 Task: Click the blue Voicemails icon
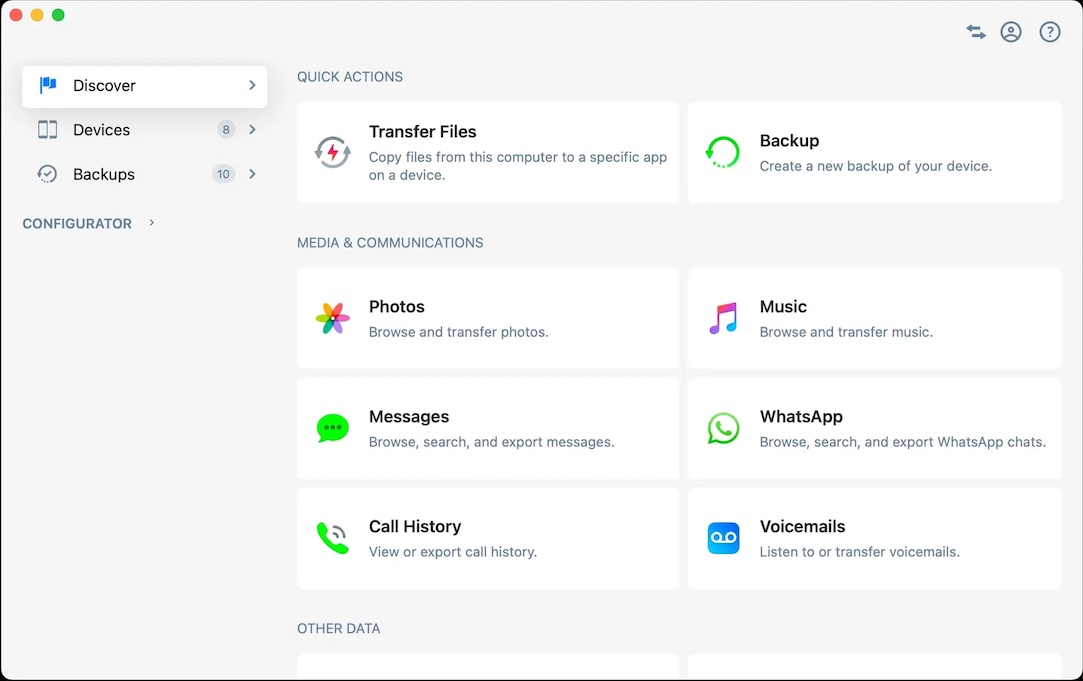[723, 538]
